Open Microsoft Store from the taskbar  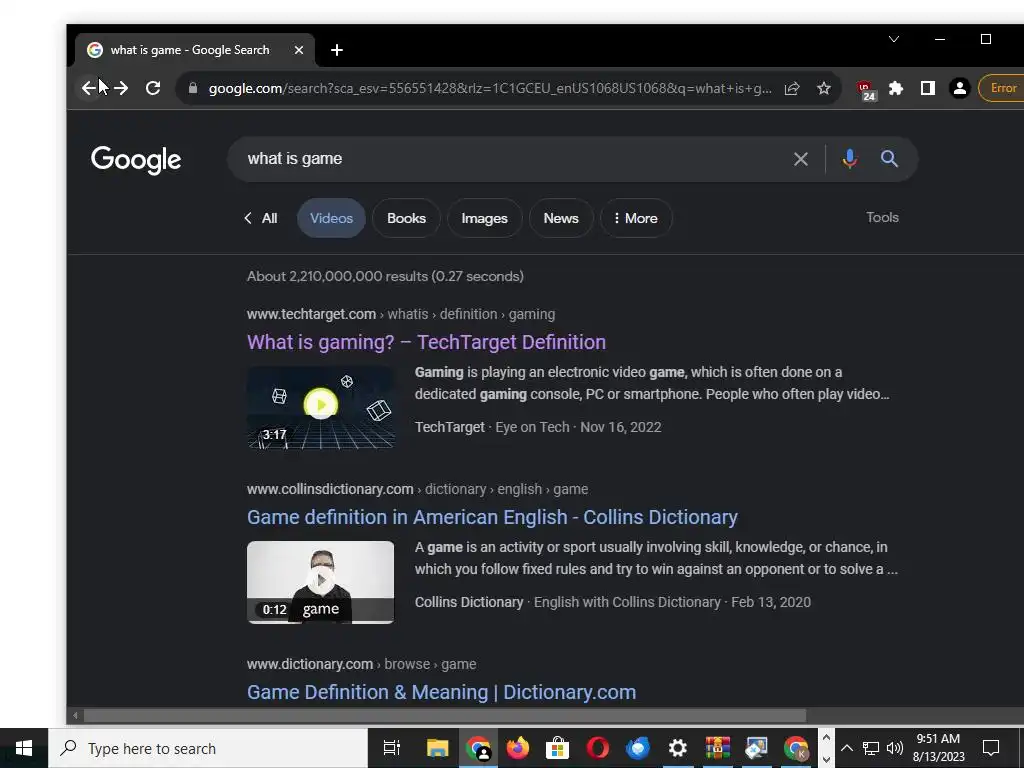click(x=558, y=748)
